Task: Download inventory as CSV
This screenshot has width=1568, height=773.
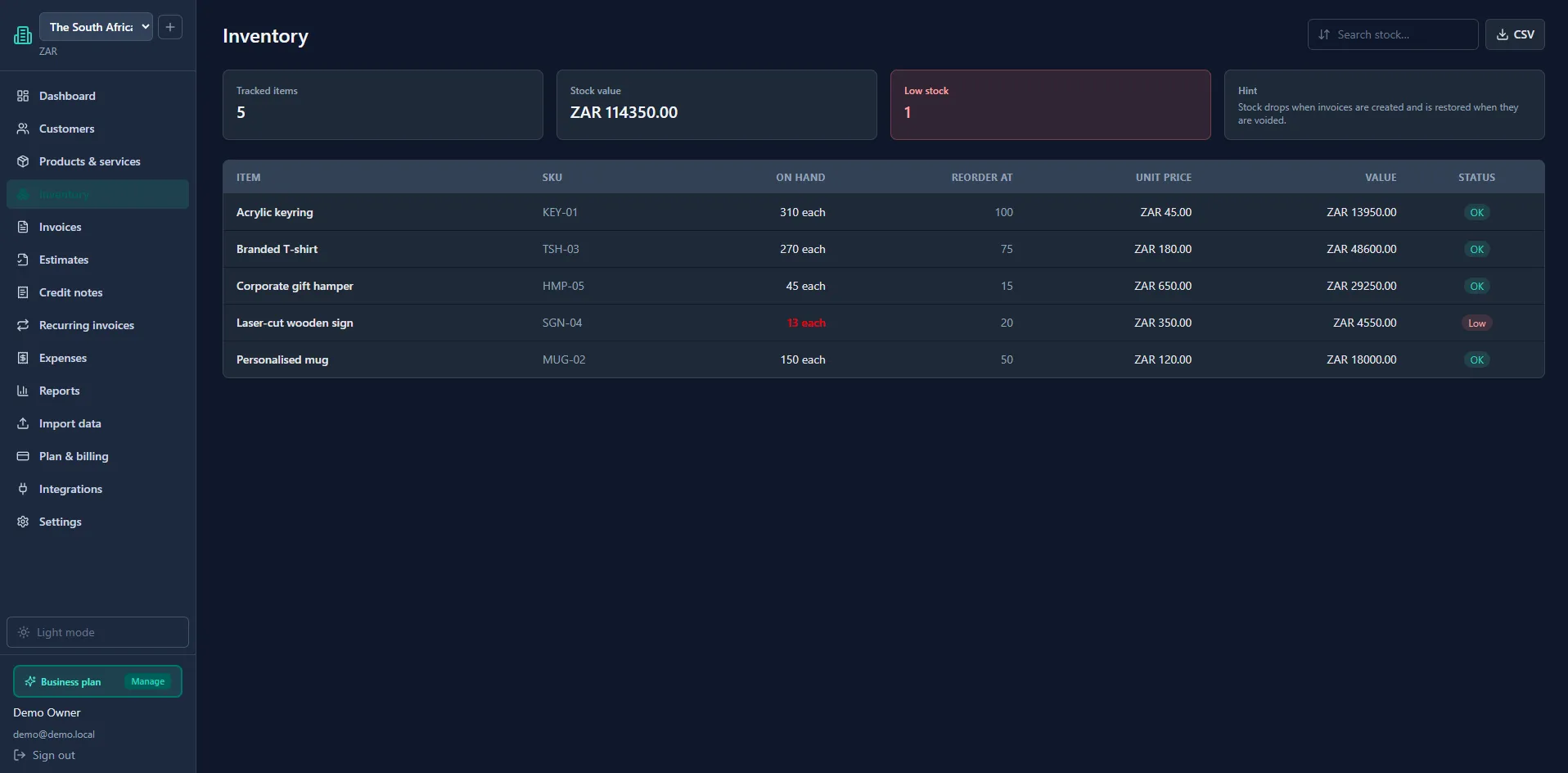Action: [x=1515, y=34]
